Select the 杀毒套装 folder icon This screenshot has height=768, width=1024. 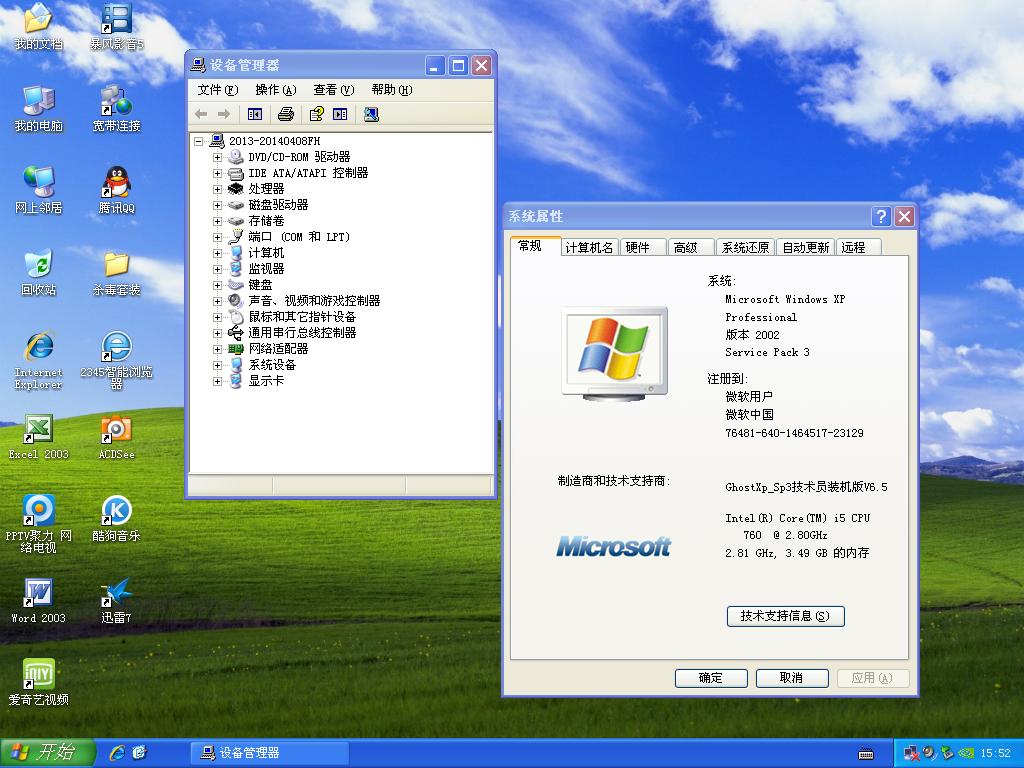click(x=116, y=272)
